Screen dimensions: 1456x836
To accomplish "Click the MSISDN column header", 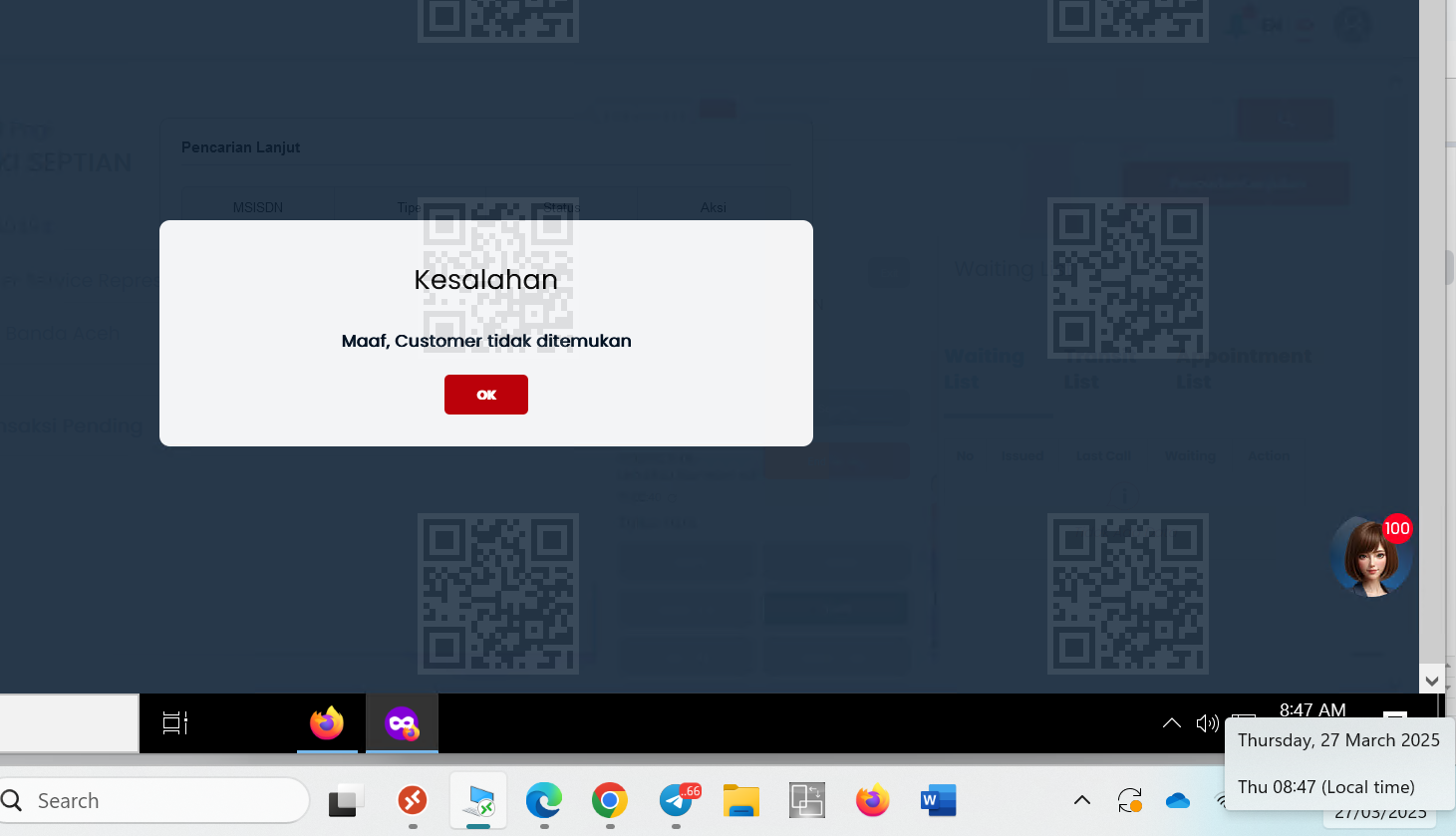I will tap(258, 207).
